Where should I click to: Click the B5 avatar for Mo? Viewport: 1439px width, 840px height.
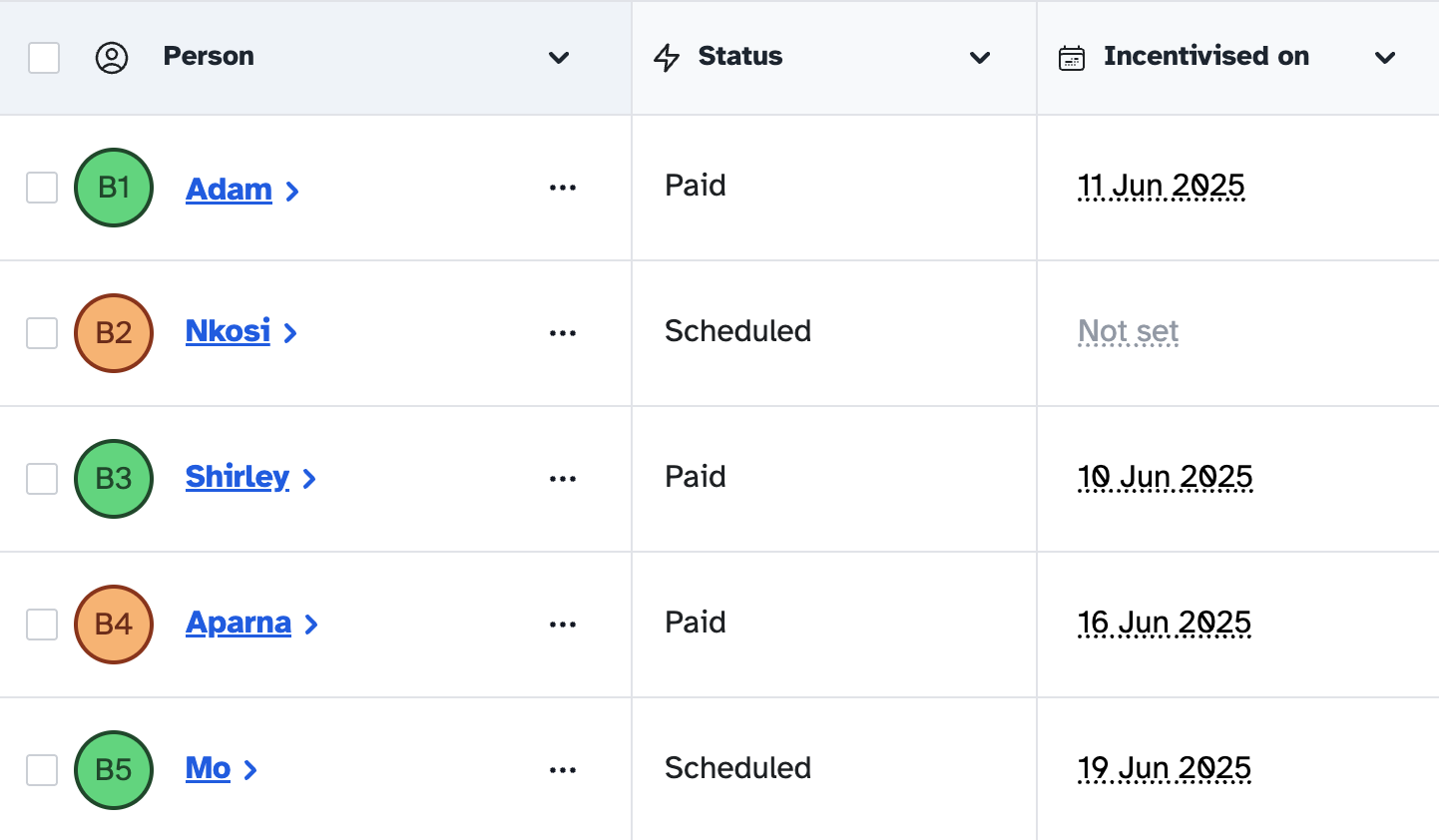click(x=114, y=770)
